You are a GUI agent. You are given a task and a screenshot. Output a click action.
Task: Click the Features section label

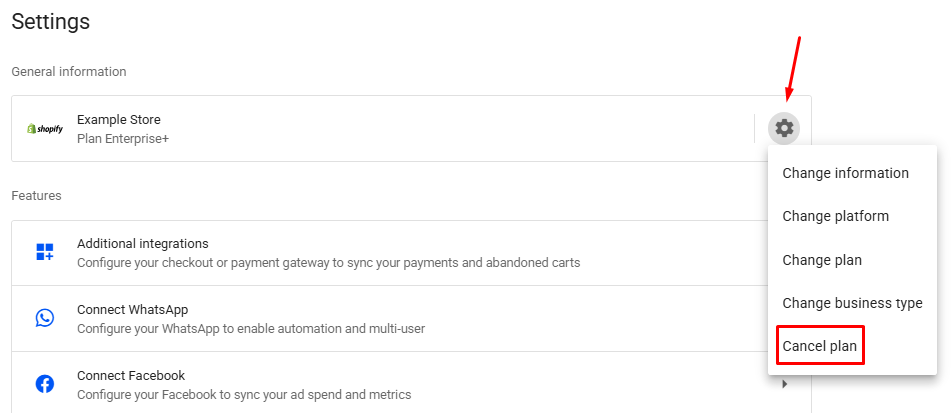pyautogui.click(x=36, y=196)
